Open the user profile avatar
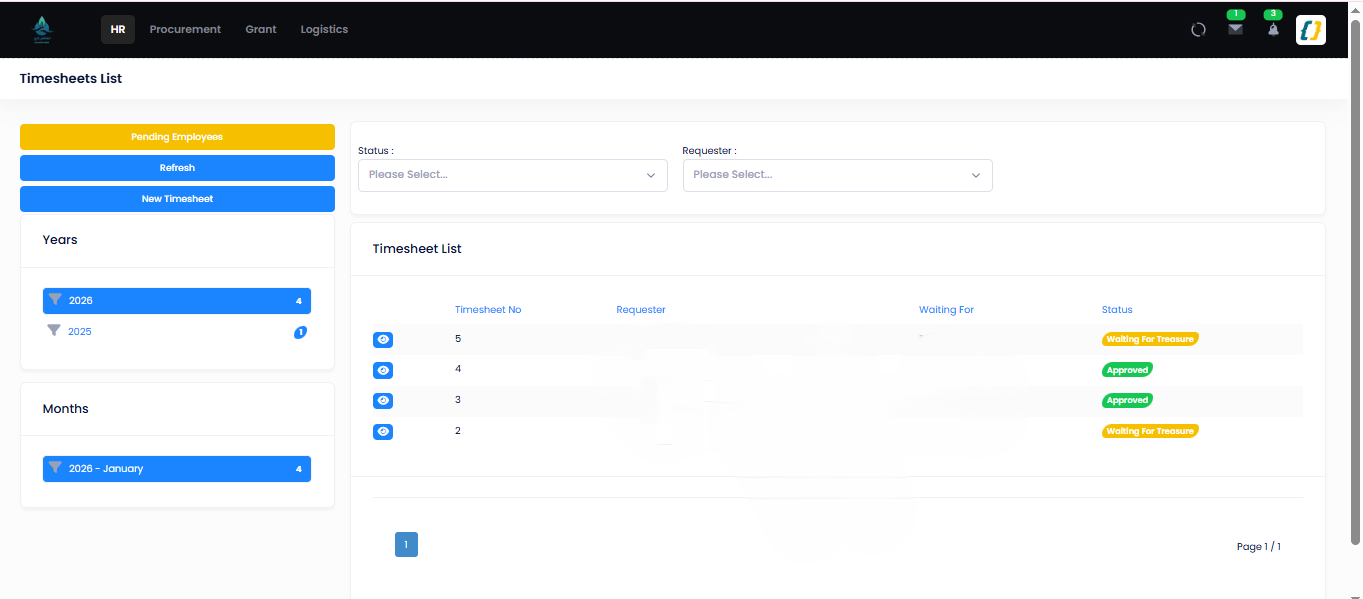This screenshot has width=1363, height=599. (1311, 30)
